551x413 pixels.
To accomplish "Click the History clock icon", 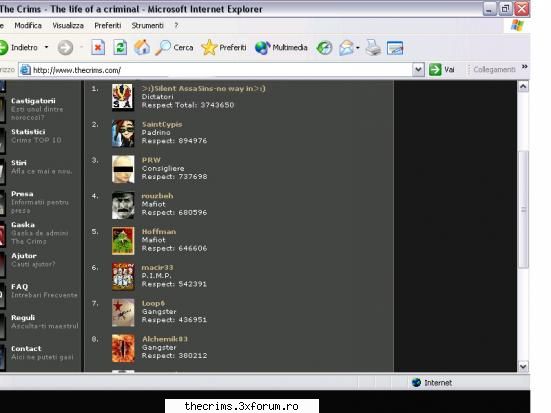I will pyautogui.click(x=324, y=48).
